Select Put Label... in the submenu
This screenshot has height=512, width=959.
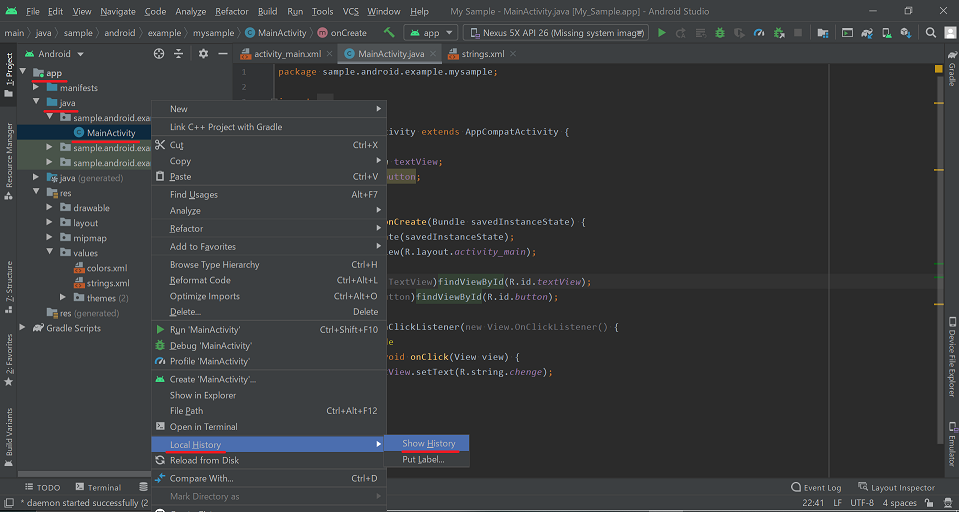point(426,459)
